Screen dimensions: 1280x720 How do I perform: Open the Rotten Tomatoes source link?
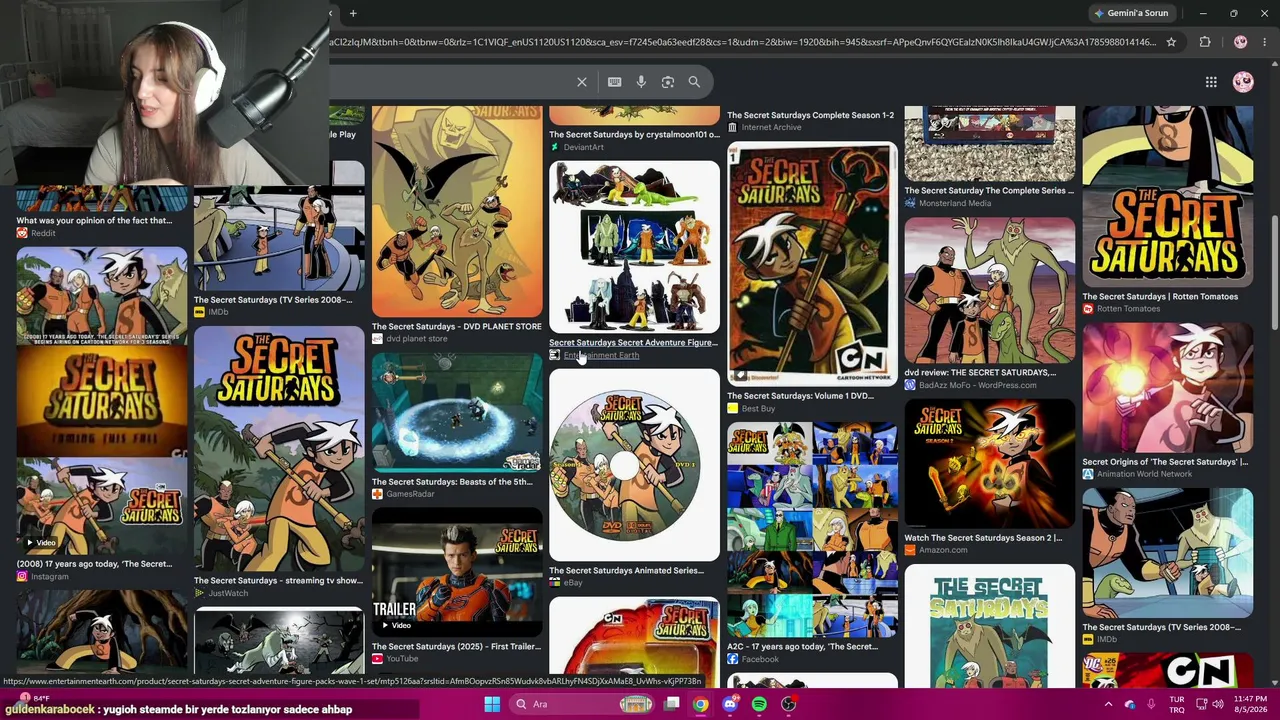(x=1128, y=309)
